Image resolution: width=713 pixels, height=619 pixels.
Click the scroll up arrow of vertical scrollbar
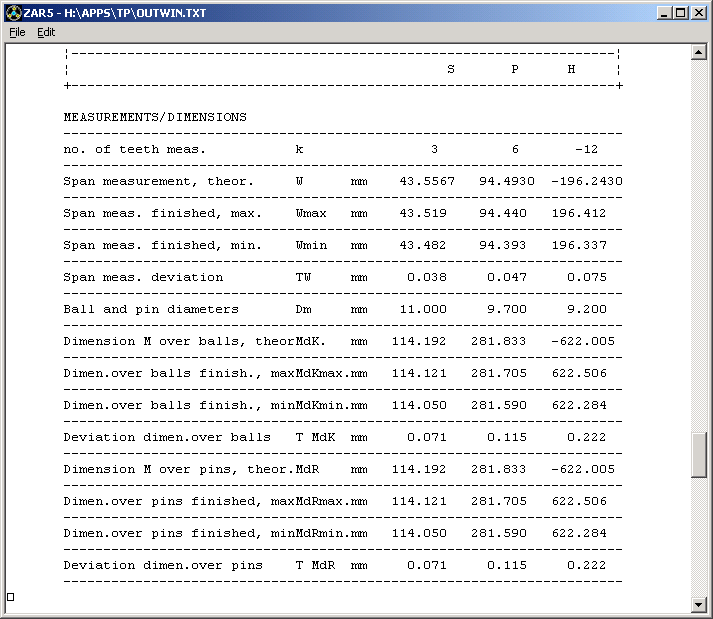(x=699, y=52)
